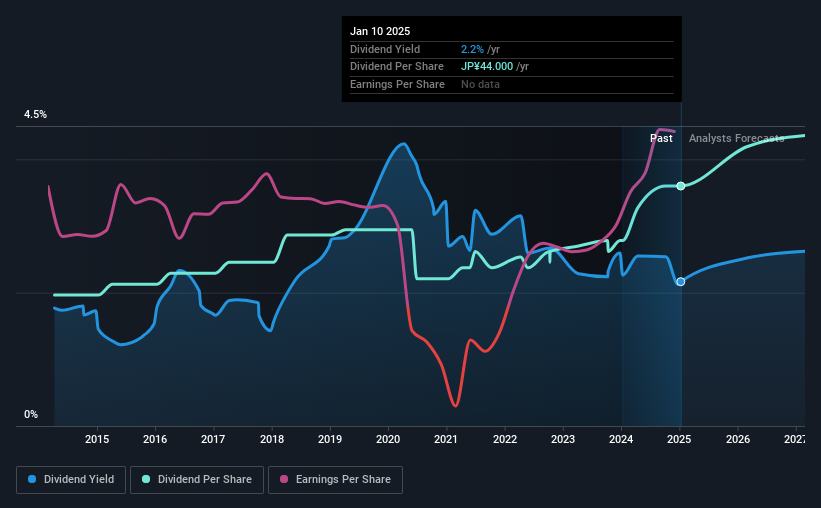The image size is (821, 508).
Task: Click the 4.5% y-axis label
Action: pos(35,114)
